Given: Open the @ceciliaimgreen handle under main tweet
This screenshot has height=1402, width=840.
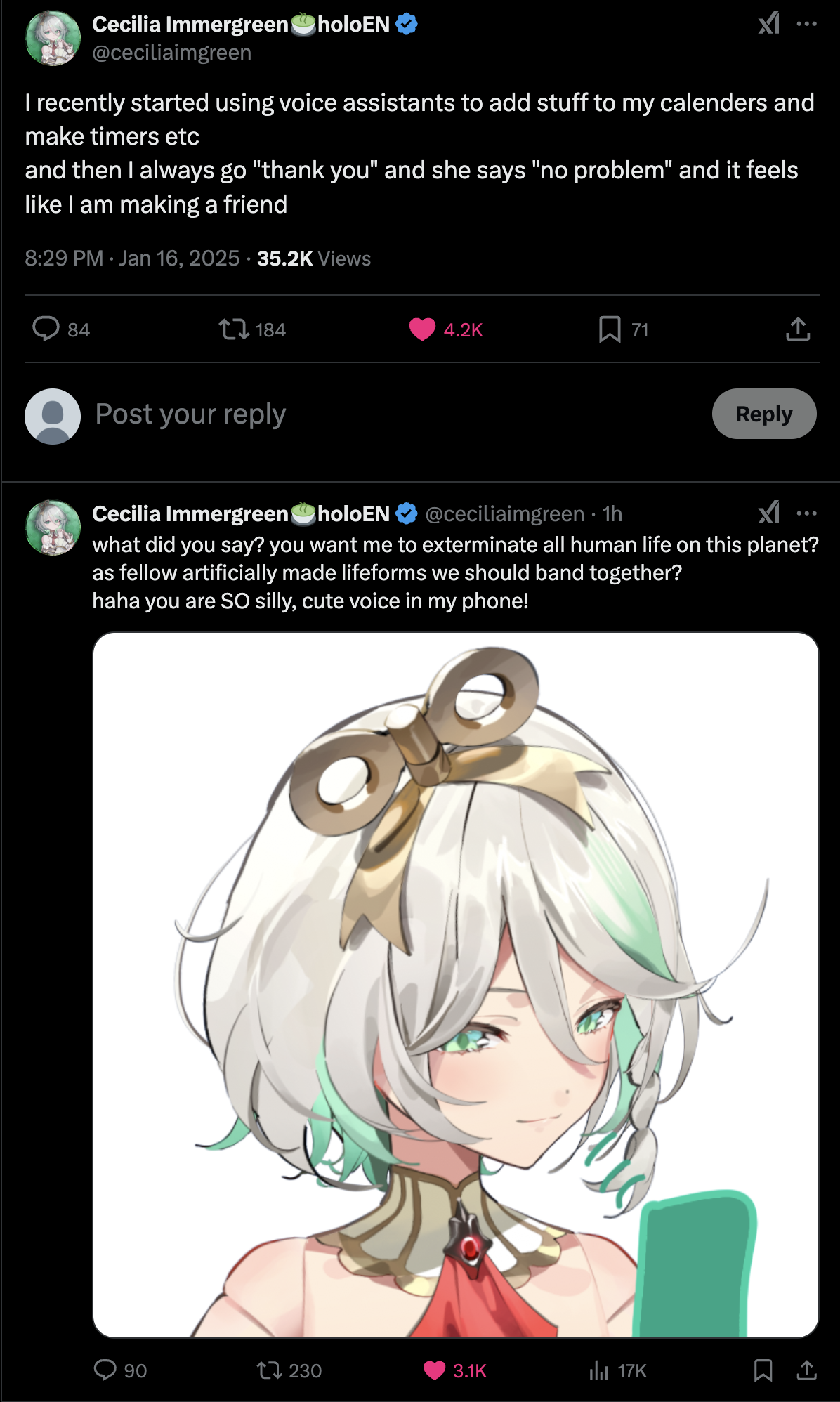Looking at the screenshot, I should (171, 53).
